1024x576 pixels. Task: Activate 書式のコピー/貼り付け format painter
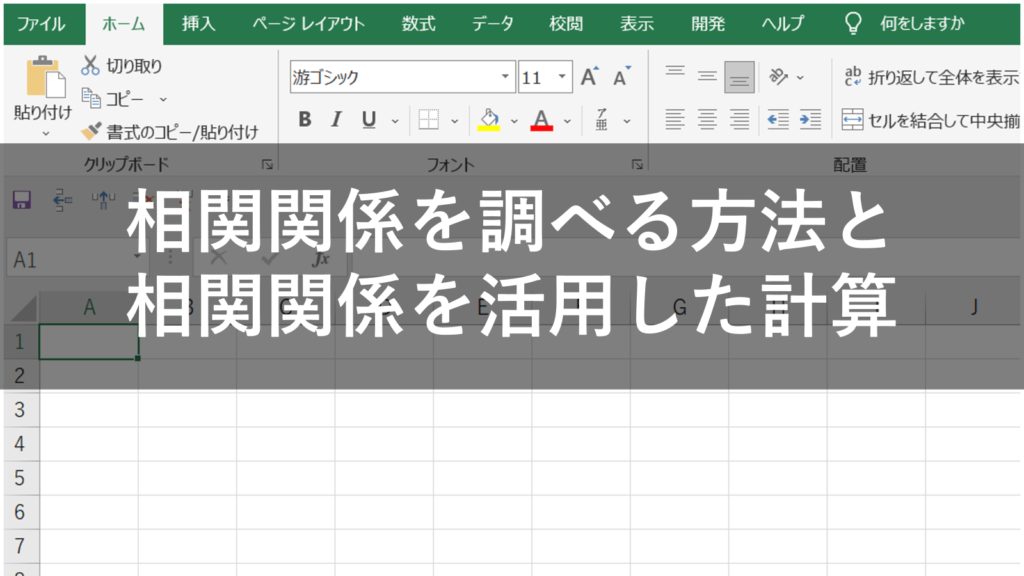point(170,132)
